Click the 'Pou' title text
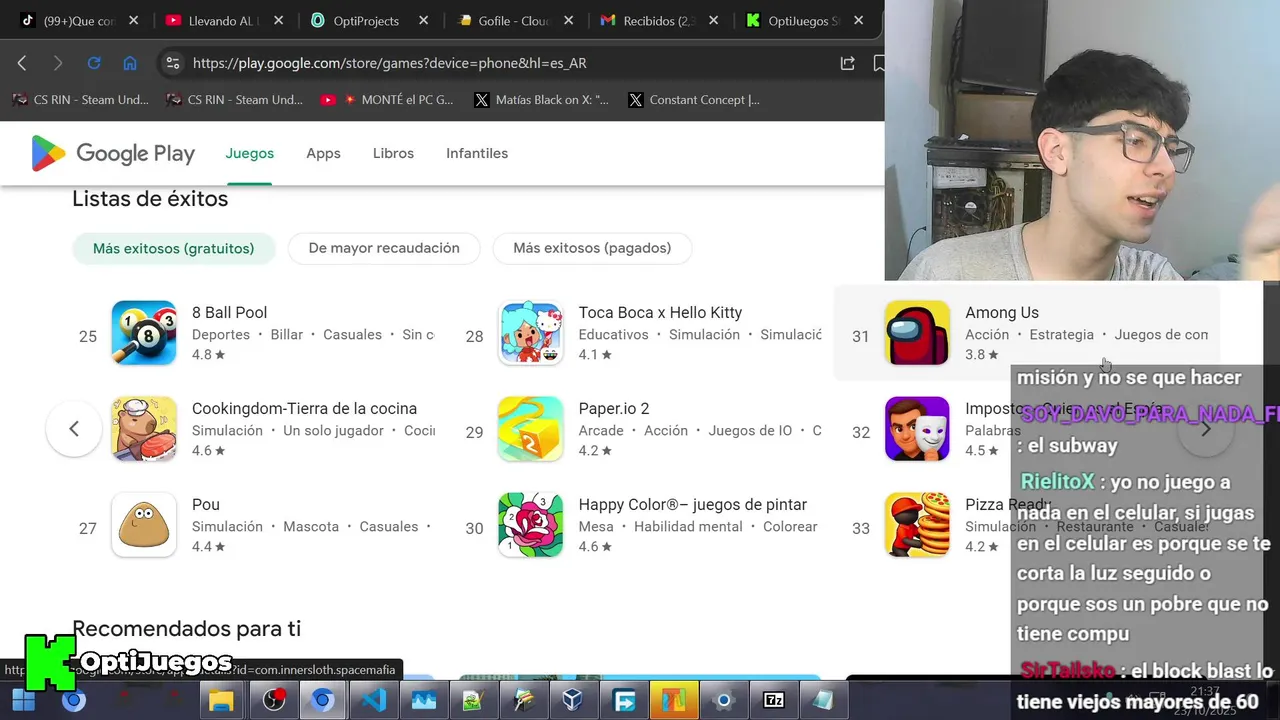 pos(206,504)
